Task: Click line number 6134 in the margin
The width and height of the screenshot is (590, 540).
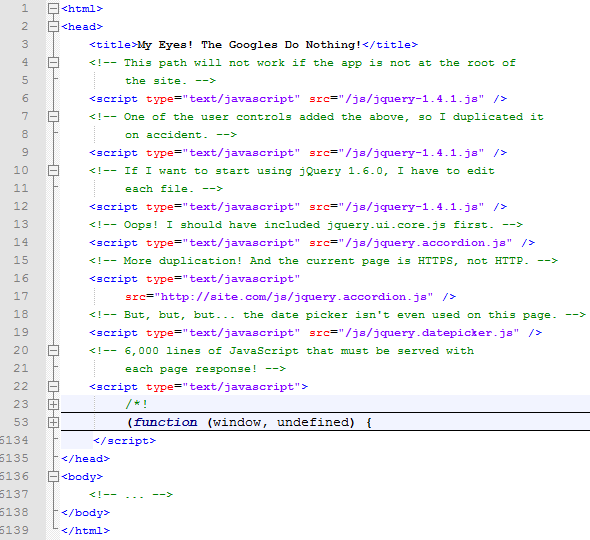Action: (14, 440)
